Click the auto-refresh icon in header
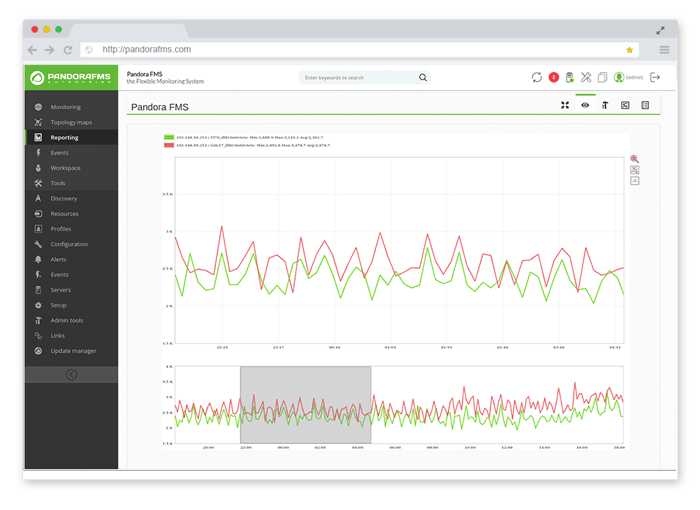 tap(537, 77)
